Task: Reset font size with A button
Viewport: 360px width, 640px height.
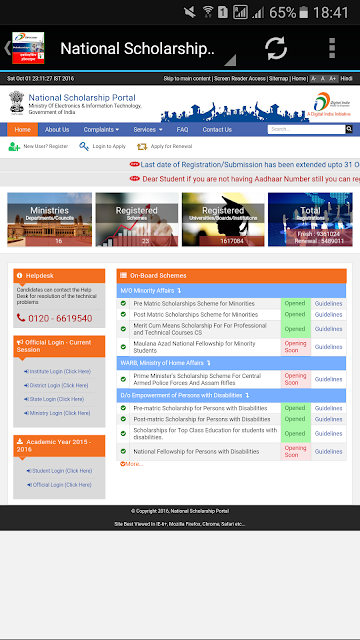Action: pos(323,78)
